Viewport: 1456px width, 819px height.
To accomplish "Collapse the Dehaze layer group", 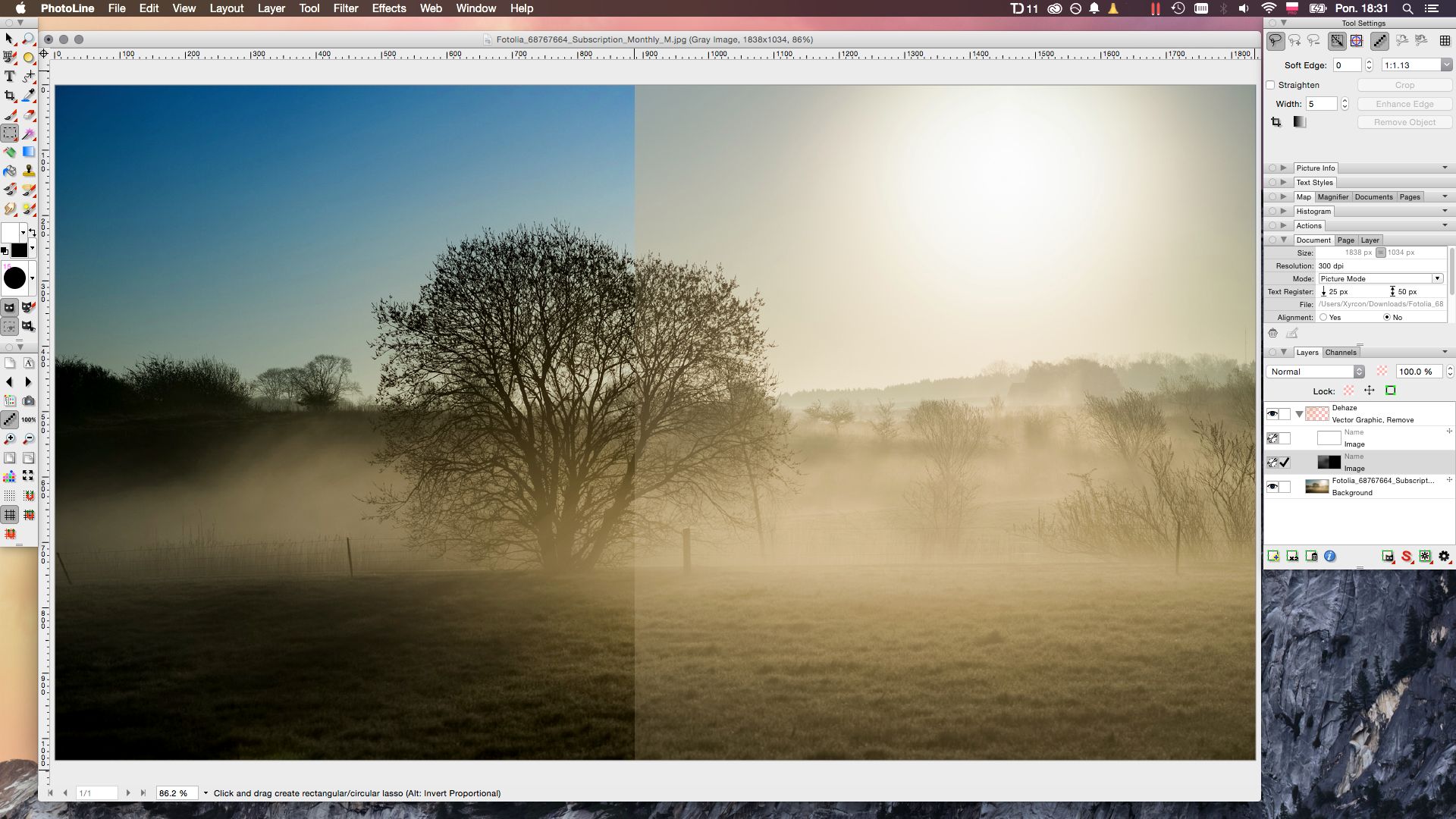I will pyautogui.click(x=1299, y=414).
